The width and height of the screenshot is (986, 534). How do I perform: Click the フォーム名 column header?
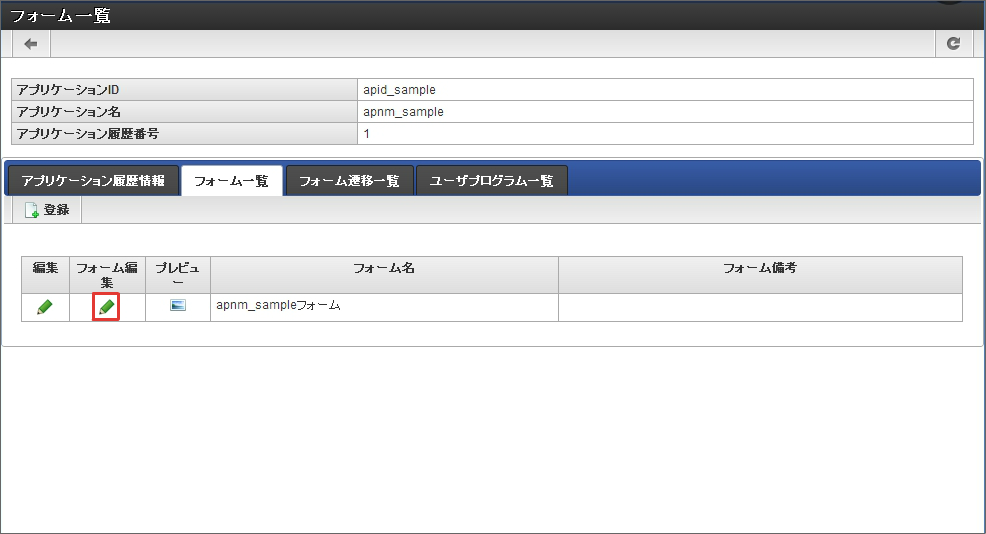pyautogui.click(x=384, y=275)
